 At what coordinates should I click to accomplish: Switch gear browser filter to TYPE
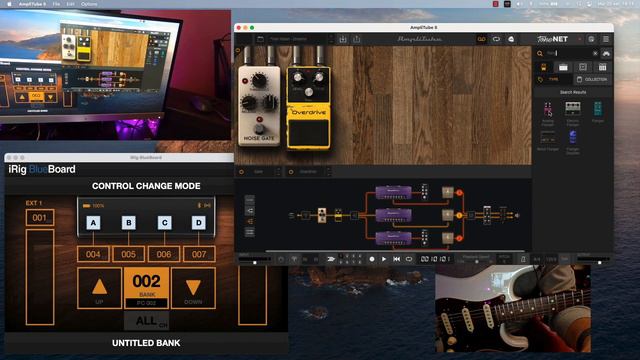click(x=553, y=80)
